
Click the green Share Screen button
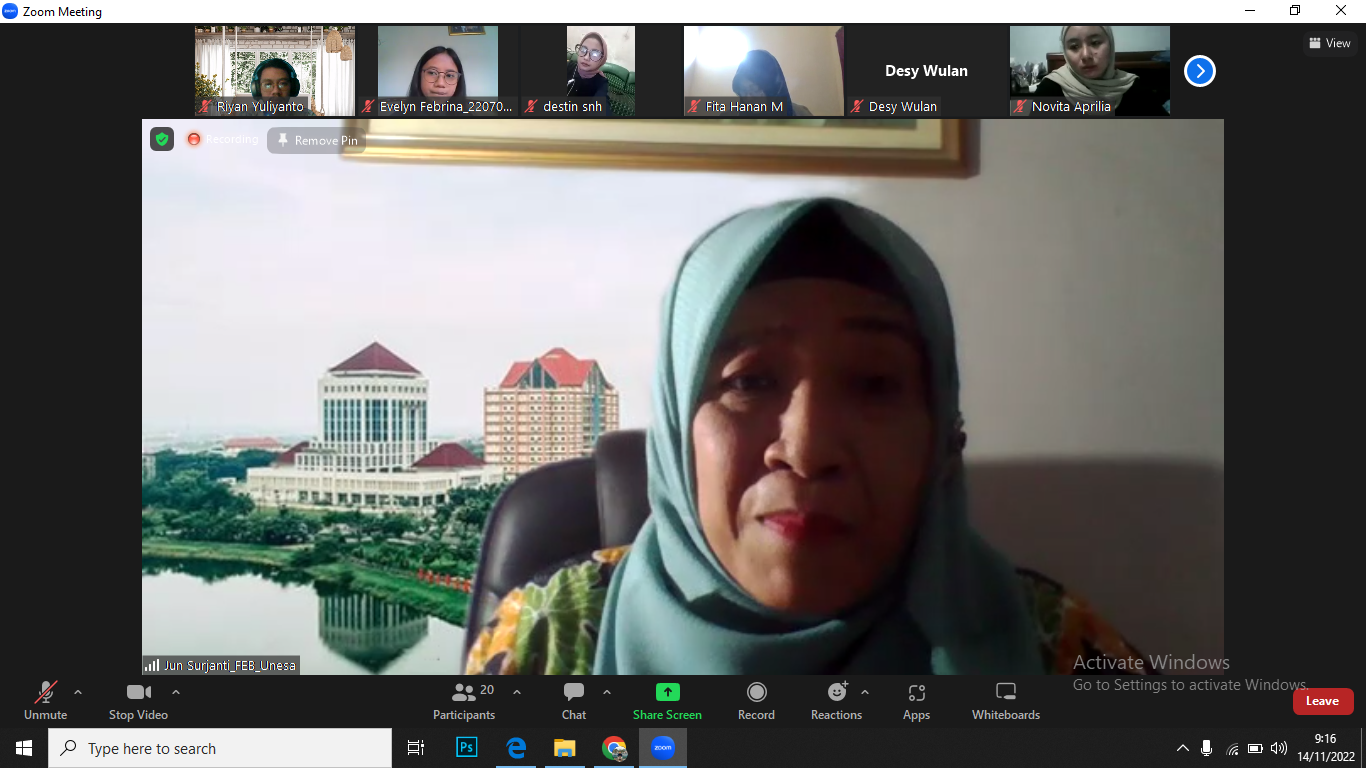point(667,700)
